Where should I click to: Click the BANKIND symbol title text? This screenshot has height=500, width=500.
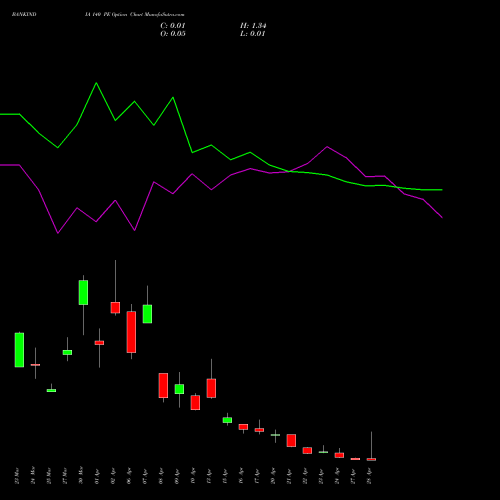[x=24, y=15]
